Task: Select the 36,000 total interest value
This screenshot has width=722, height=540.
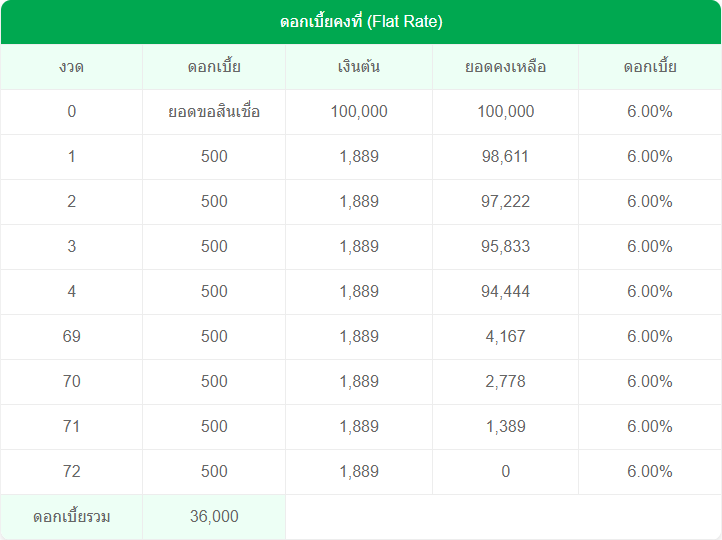Action: pyautogui.click(x=214, y=517)
